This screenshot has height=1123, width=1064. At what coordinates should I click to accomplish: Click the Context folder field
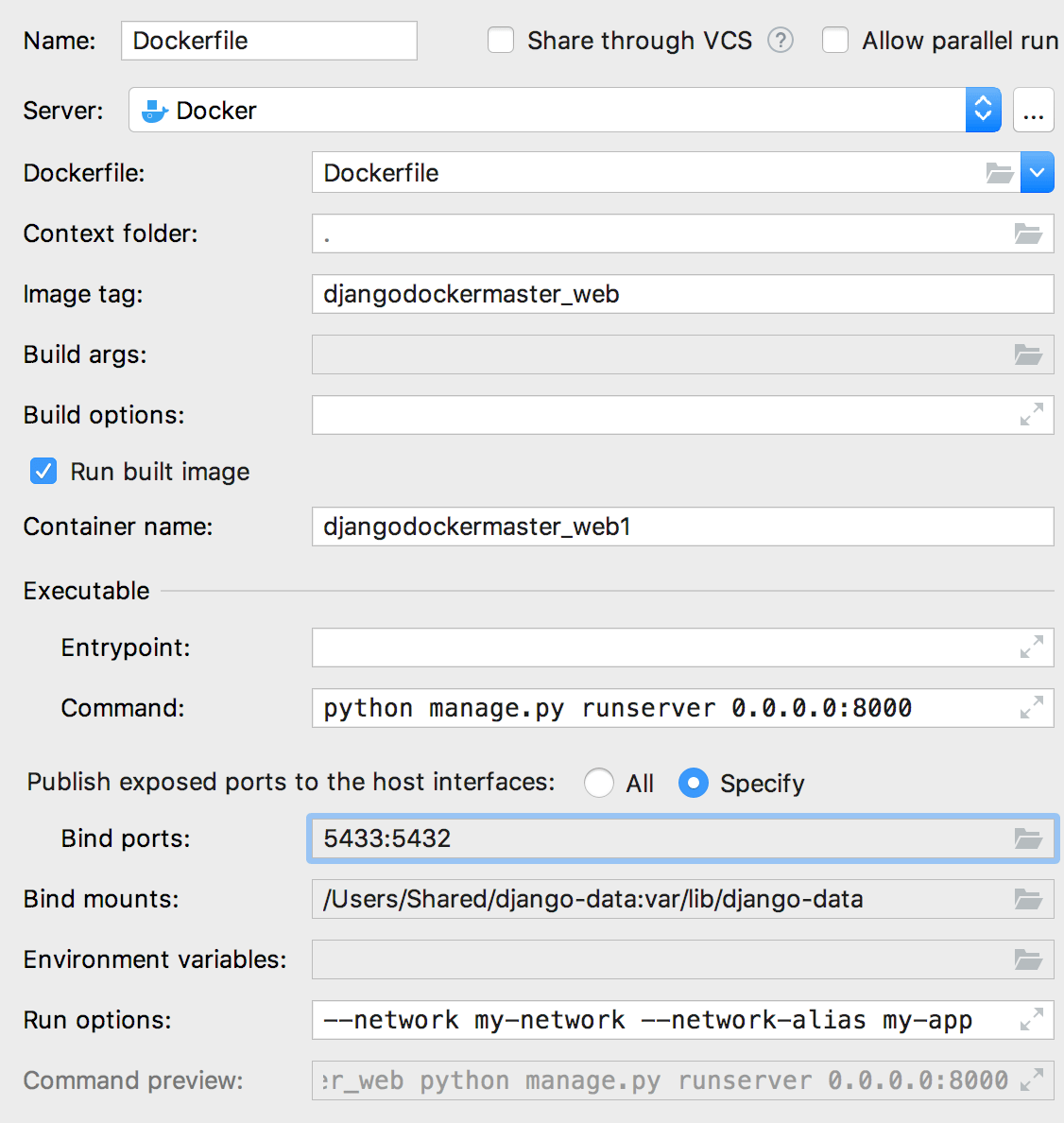(683, 233)
